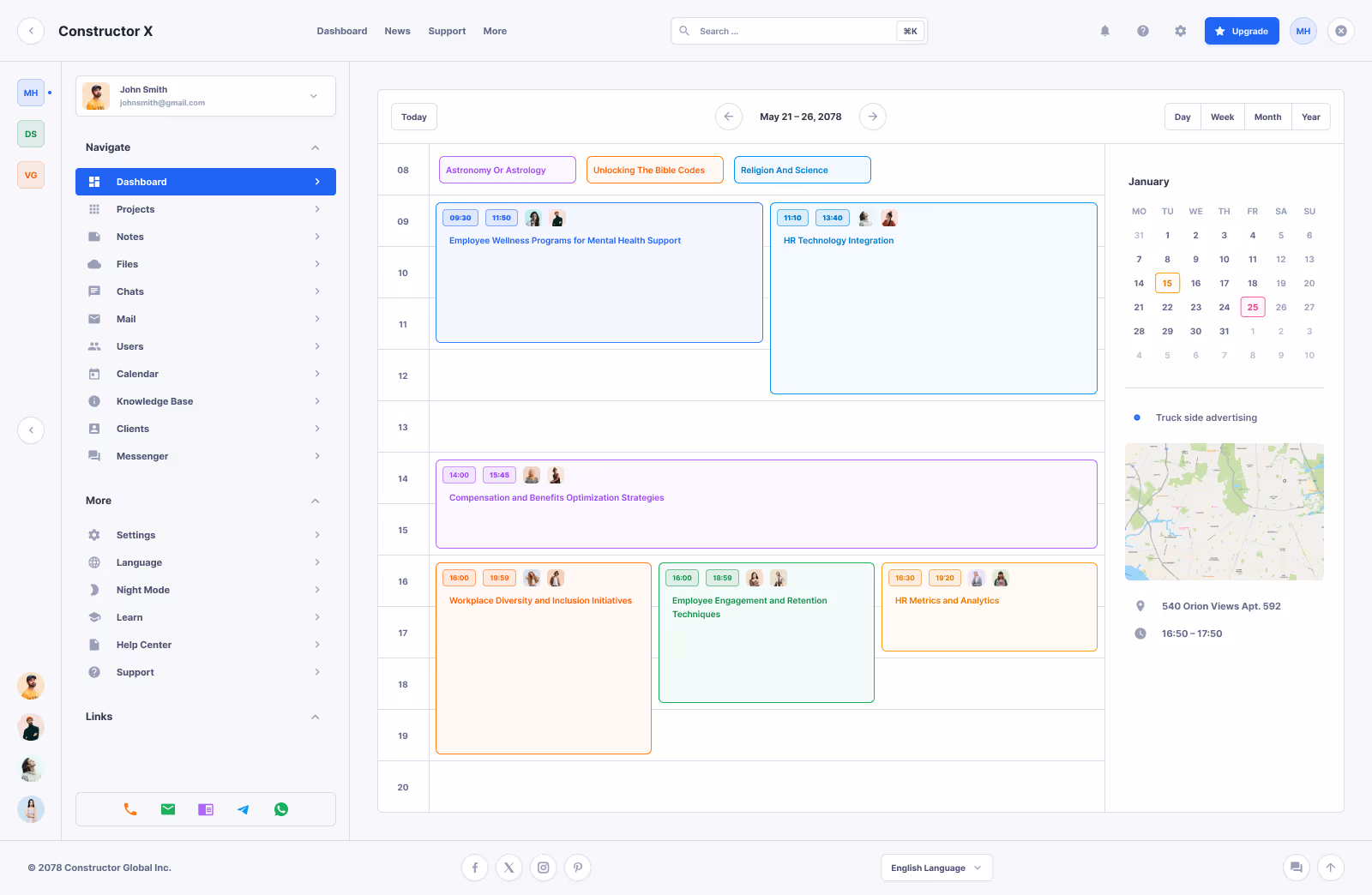1372x895 pixels.
Task: Click the map thumbnail
Action: (x=1225, y=512)
